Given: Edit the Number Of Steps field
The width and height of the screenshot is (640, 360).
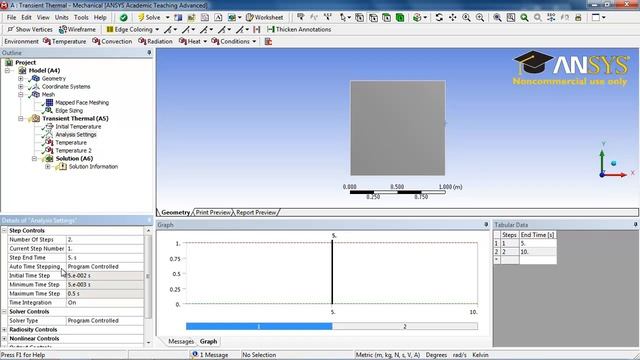Looking at the screenshot, I should (105, 240).
